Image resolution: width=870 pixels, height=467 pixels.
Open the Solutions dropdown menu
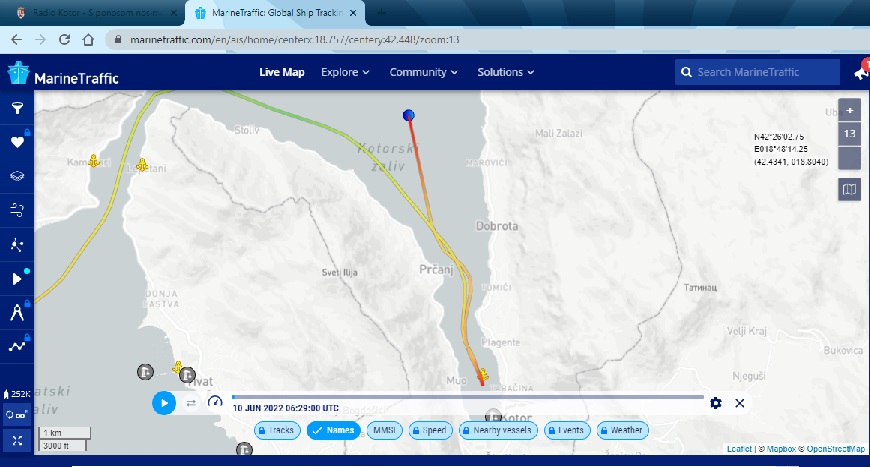(x=505, y=72)
